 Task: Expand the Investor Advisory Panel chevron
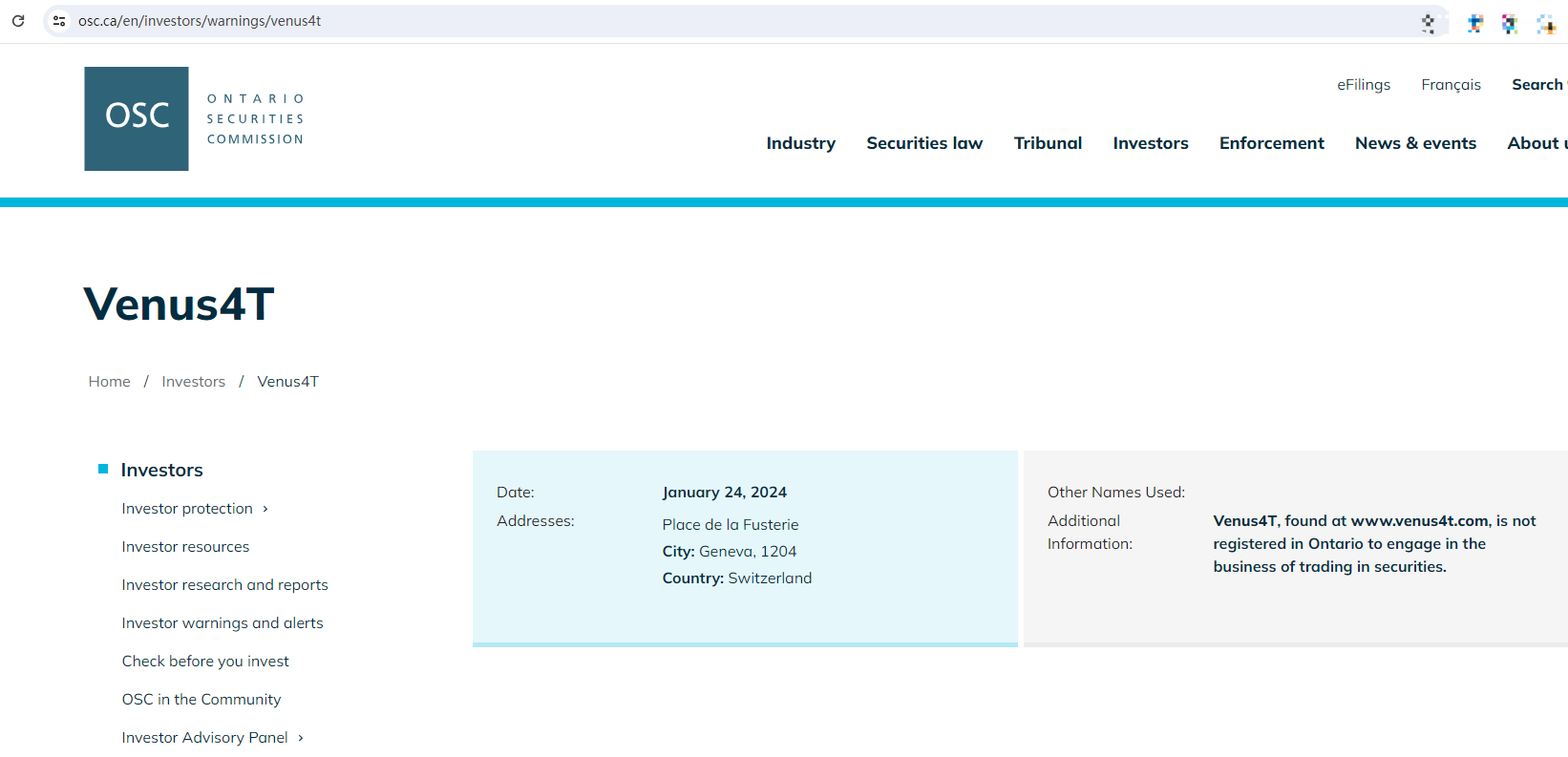[301, 738]
